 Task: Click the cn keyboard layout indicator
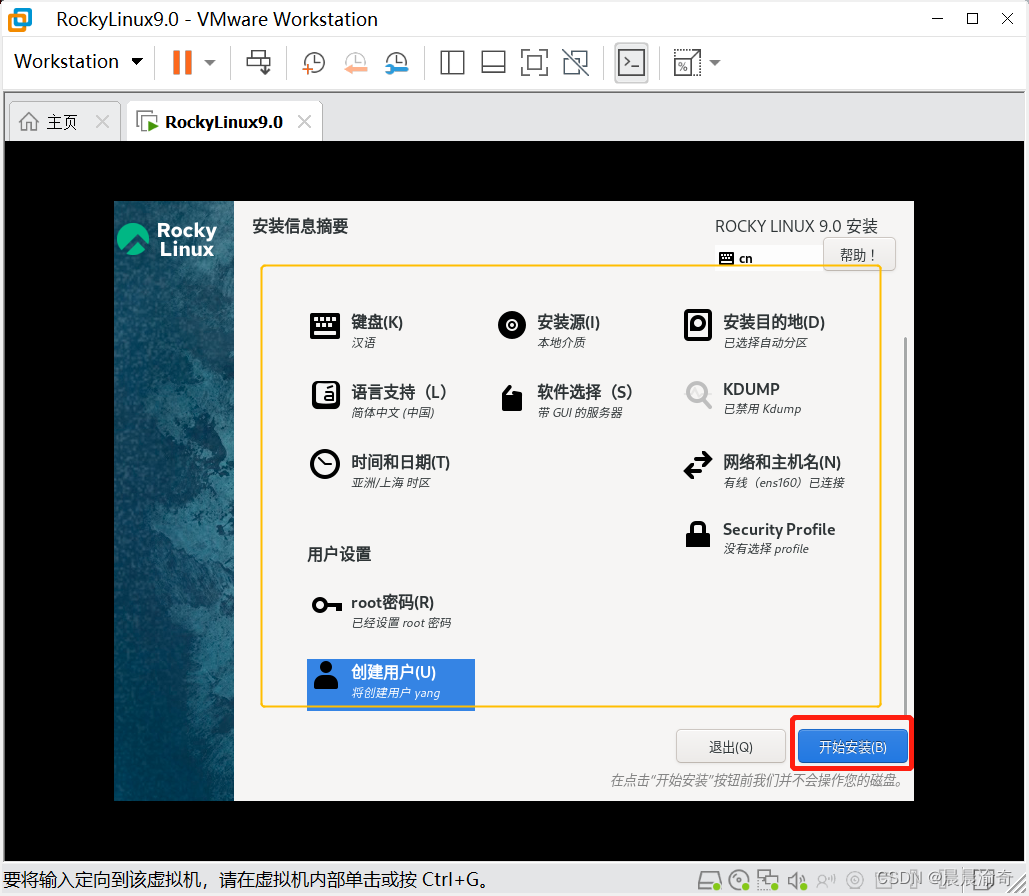click(x=768, y=258)
